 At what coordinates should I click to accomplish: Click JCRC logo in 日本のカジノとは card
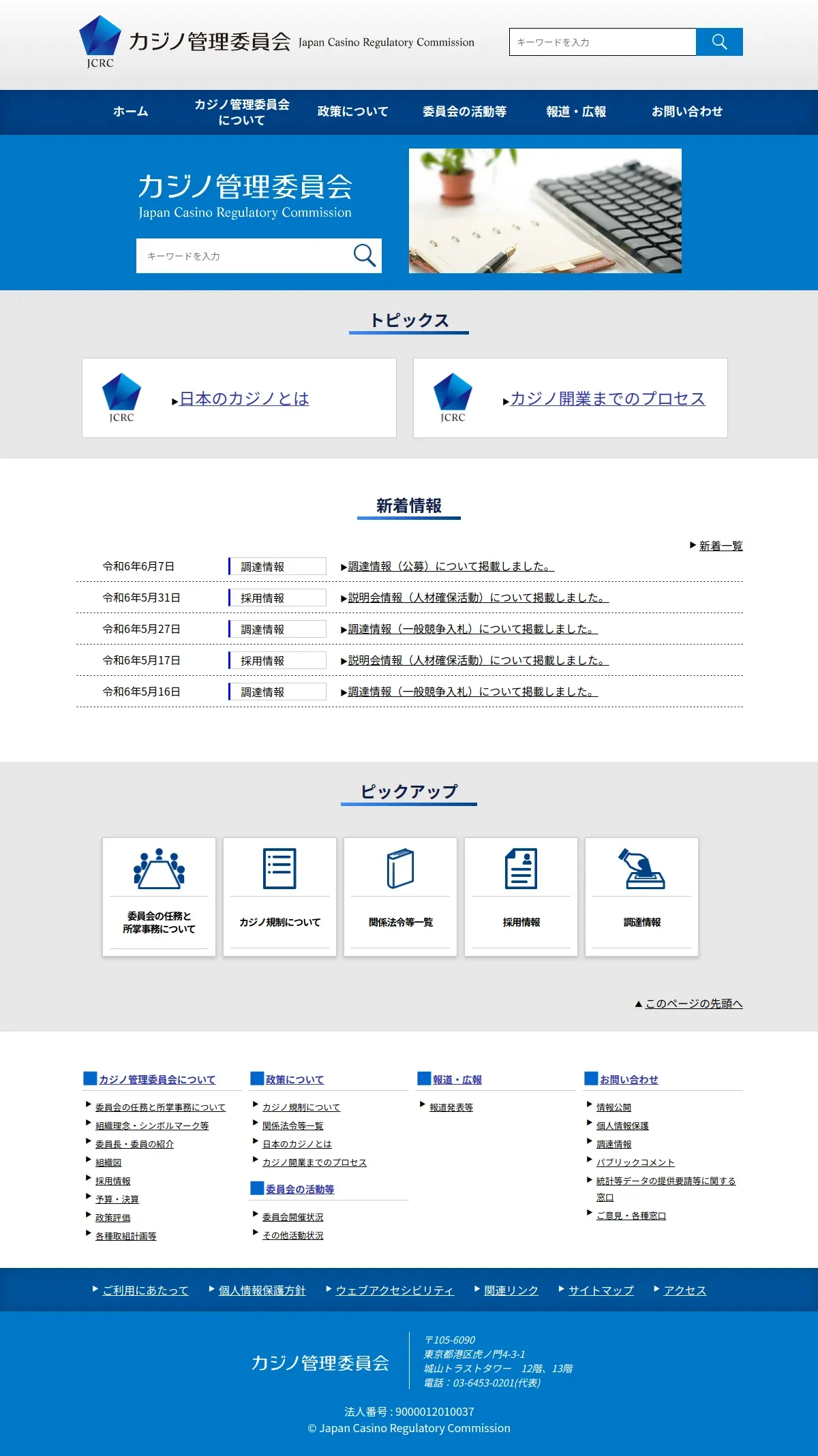[121, 398]
